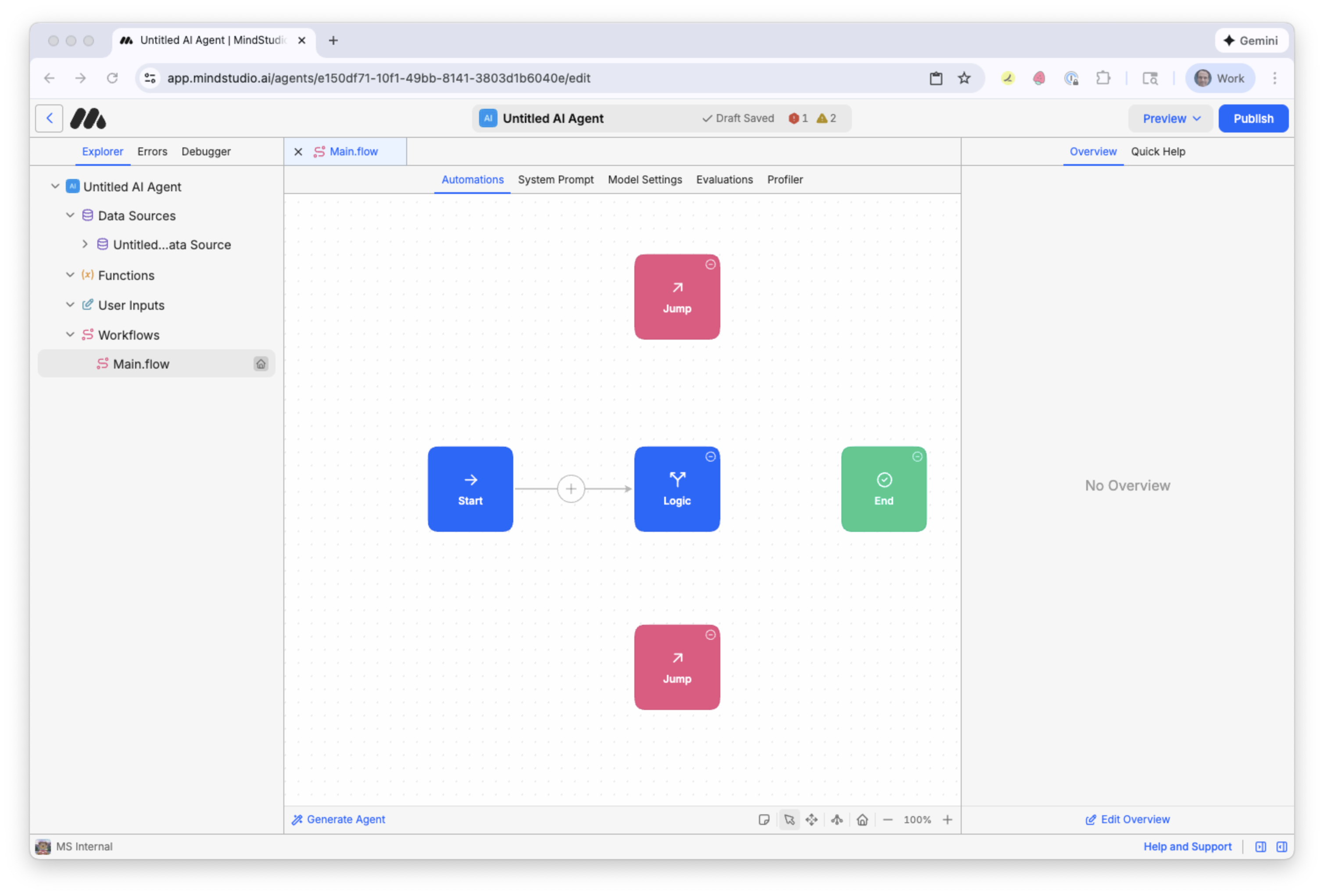The width and height of the screenshot is (1324, 896).
Task: Remove the End node via its minus toggle
Action: 917,456
